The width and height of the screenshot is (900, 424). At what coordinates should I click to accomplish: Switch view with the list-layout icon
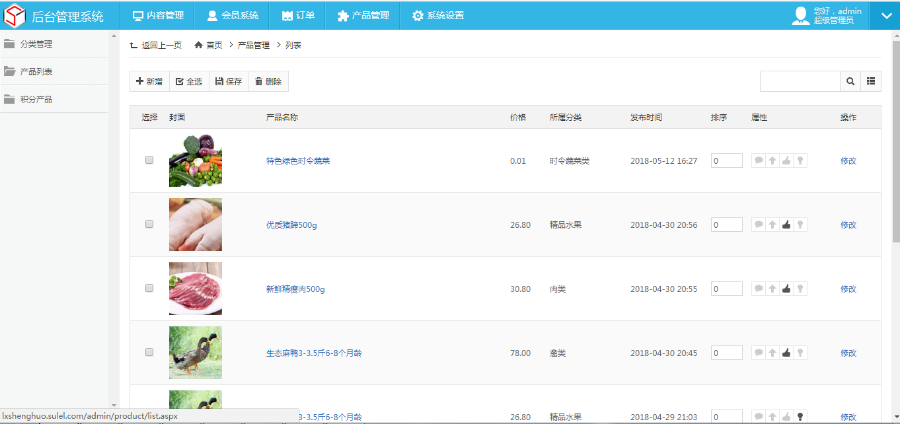(x=871, y=81)
